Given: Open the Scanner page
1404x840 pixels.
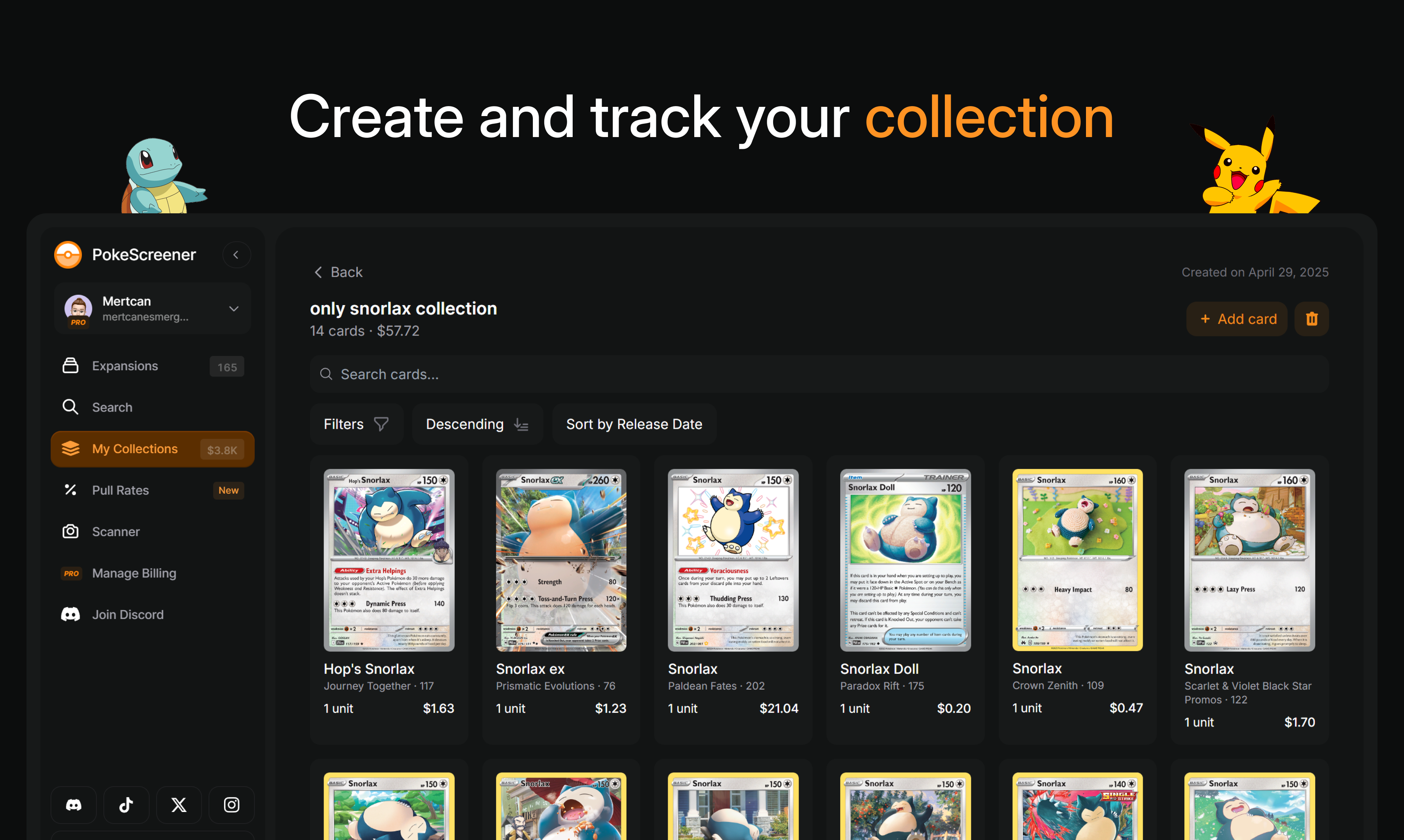Looking at the screenshot, I should click(152, 532).
